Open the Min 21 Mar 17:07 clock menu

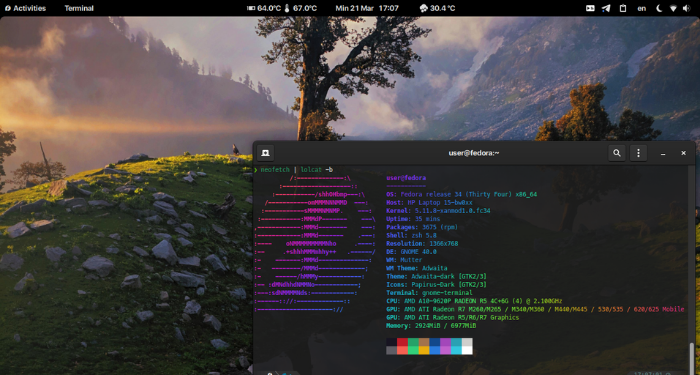click(367, 8)
